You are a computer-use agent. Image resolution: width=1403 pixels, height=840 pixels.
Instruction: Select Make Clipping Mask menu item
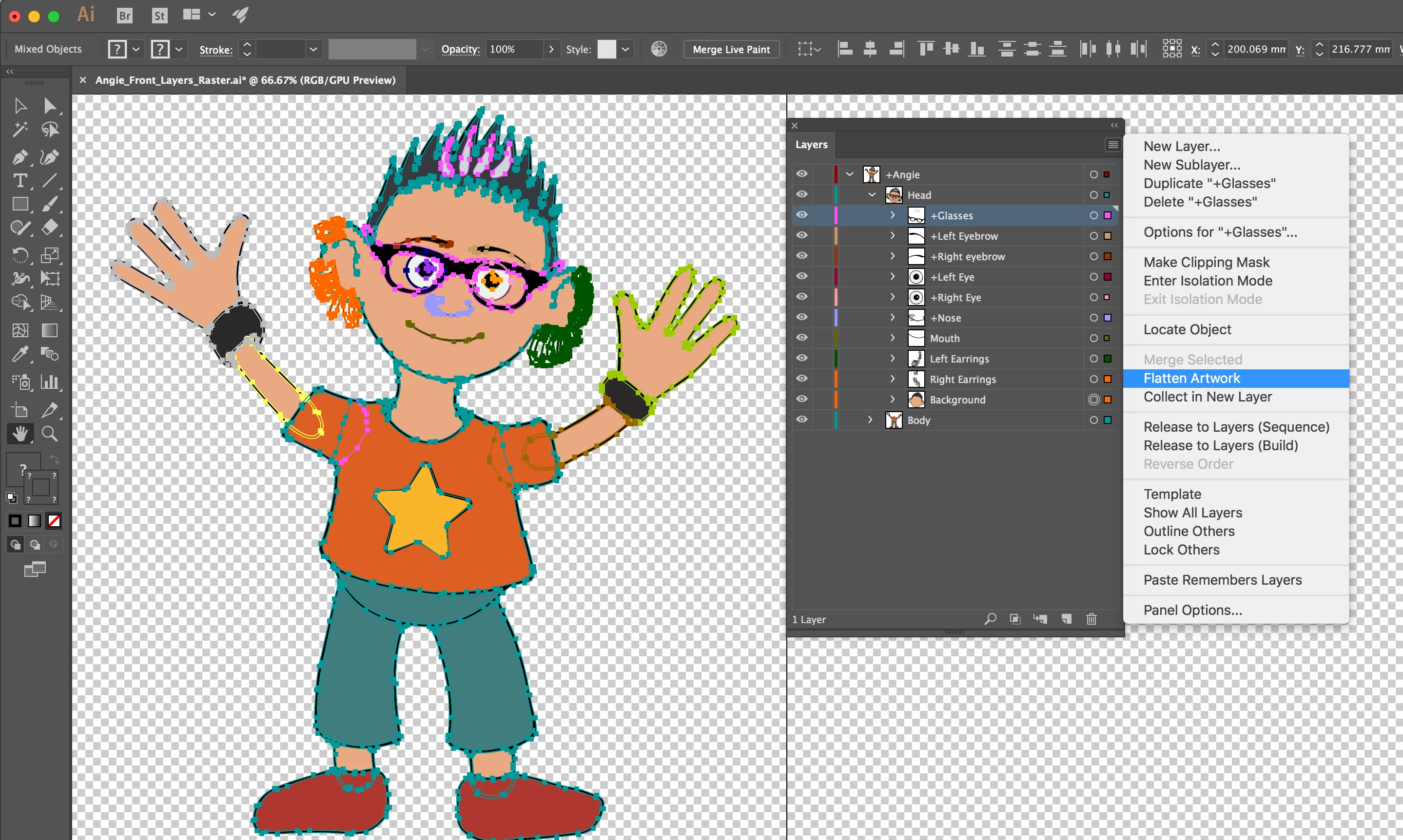click(1206, 262)
